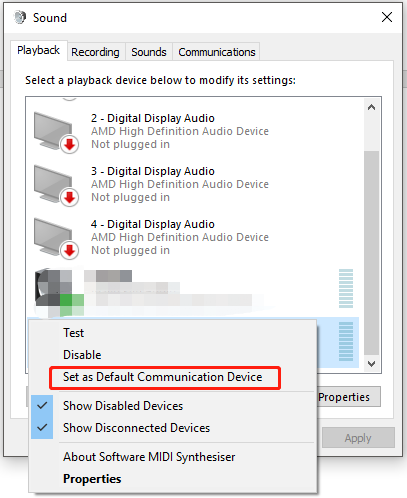This screenshot has height=498, width=407.
Task: Click the Properties button beside device list
Action: [348, 397]
